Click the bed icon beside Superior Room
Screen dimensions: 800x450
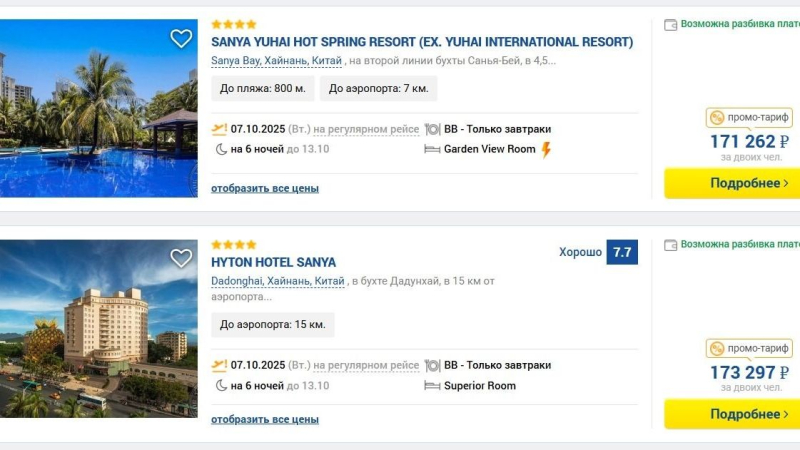432,386
